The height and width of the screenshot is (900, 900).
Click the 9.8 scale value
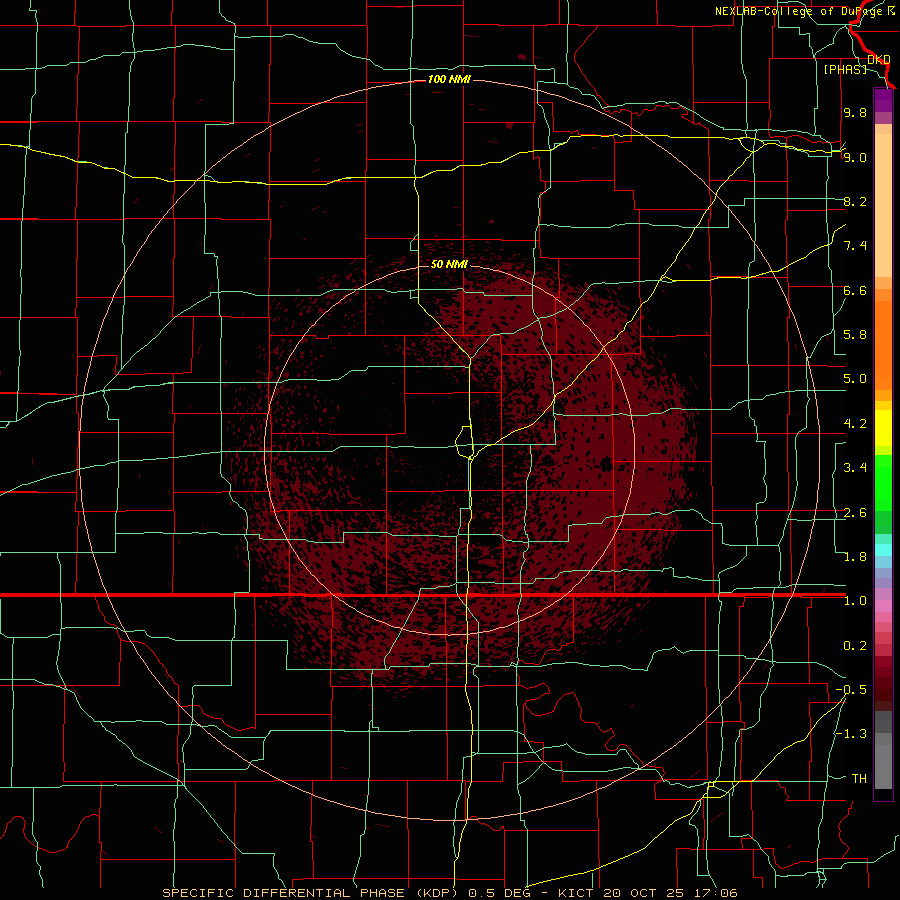point(855,112)
